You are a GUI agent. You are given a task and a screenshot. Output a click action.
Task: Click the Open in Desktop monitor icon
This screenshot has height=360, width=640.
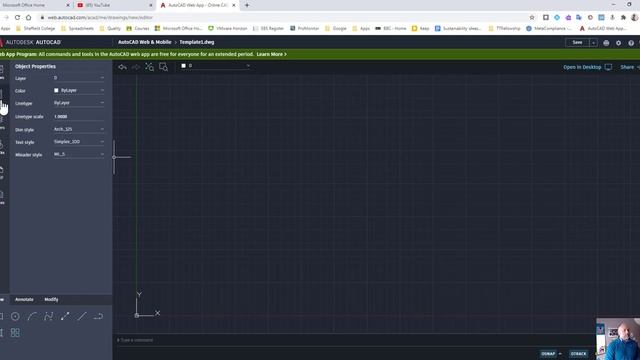pos(608,67)
